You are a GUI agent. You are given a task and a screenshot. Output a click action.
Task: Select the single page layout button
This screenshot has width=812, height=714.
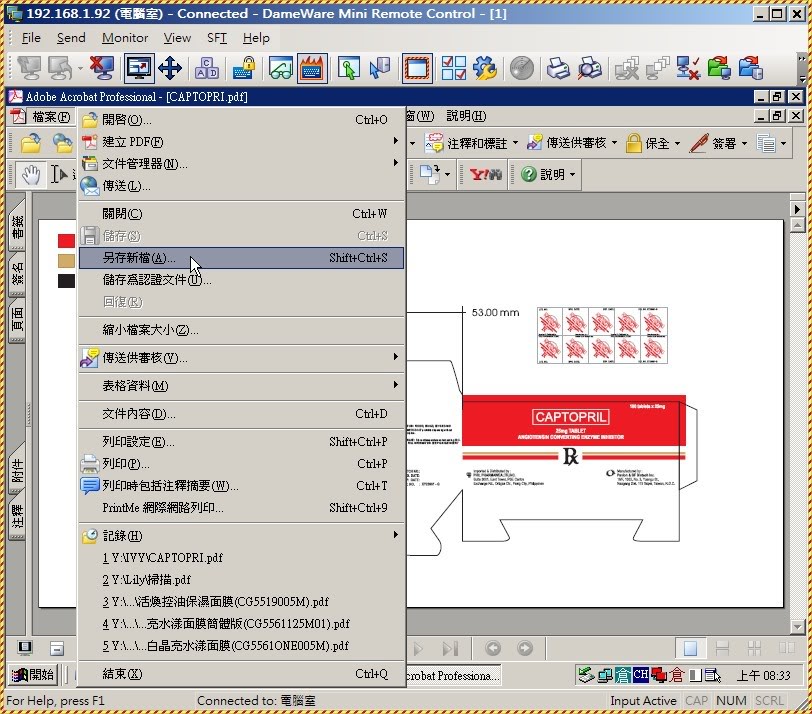tap(690, 648)
